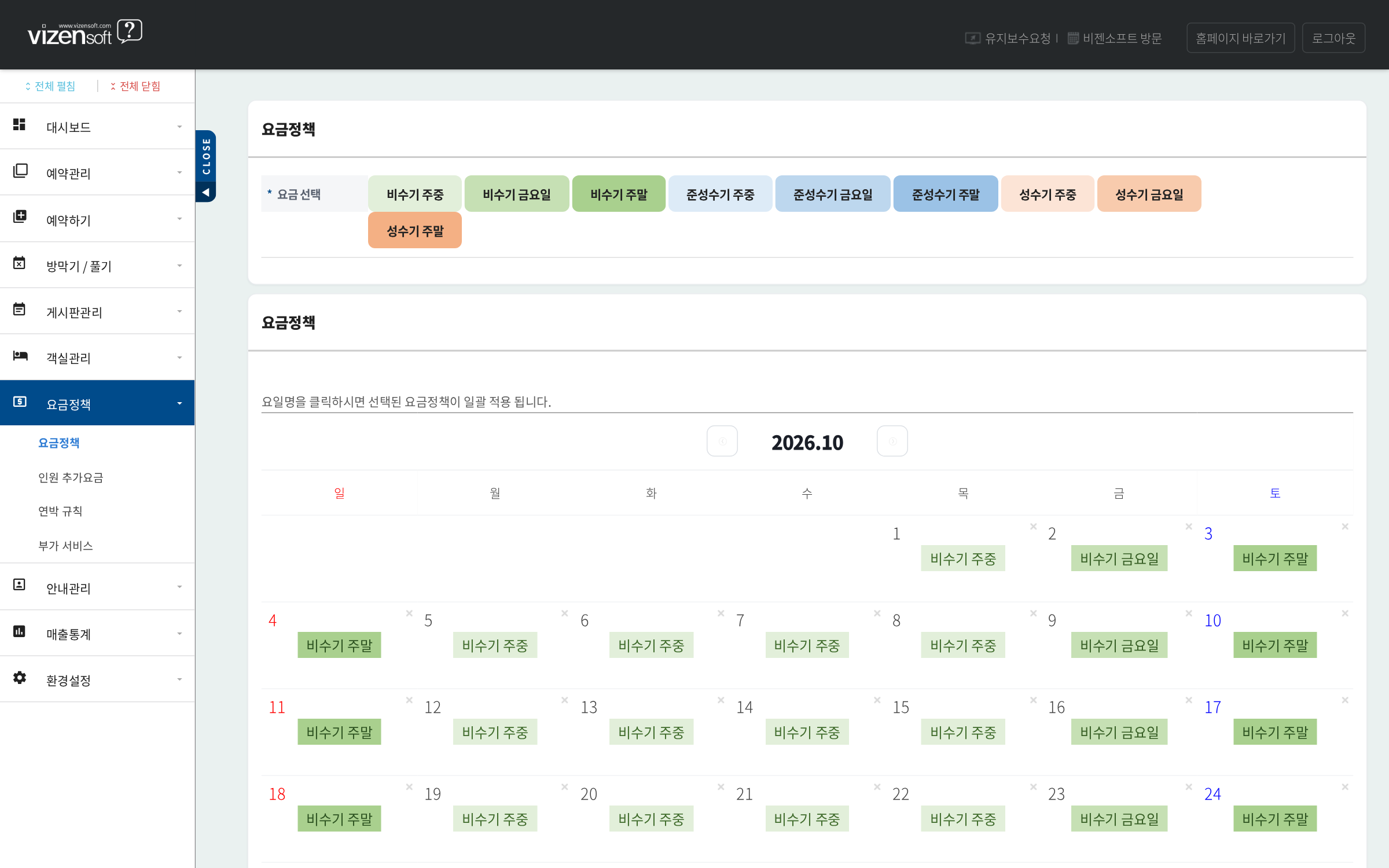This screenshot has width=1389, height=868.
Task: Remove rate on October 10 with X
Action: pyautogui.click(x=1345, y=613)
